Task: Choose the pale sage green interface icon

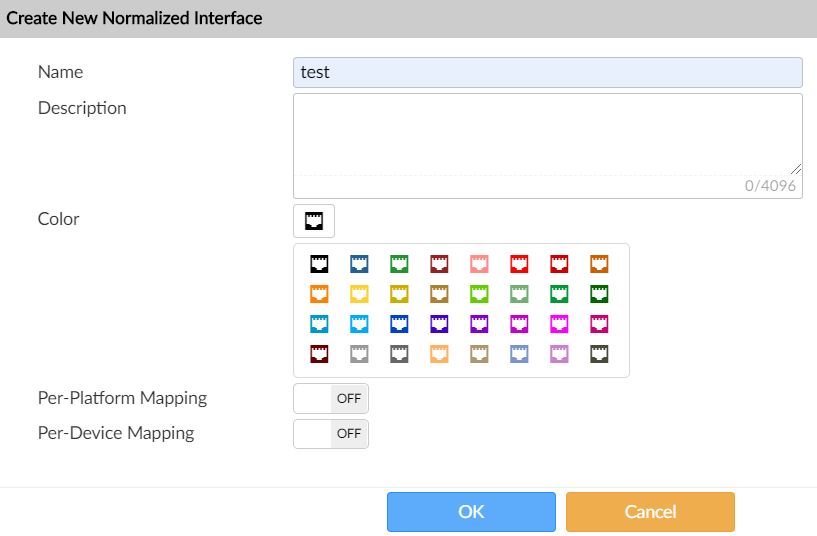Action: coord(519,294)
